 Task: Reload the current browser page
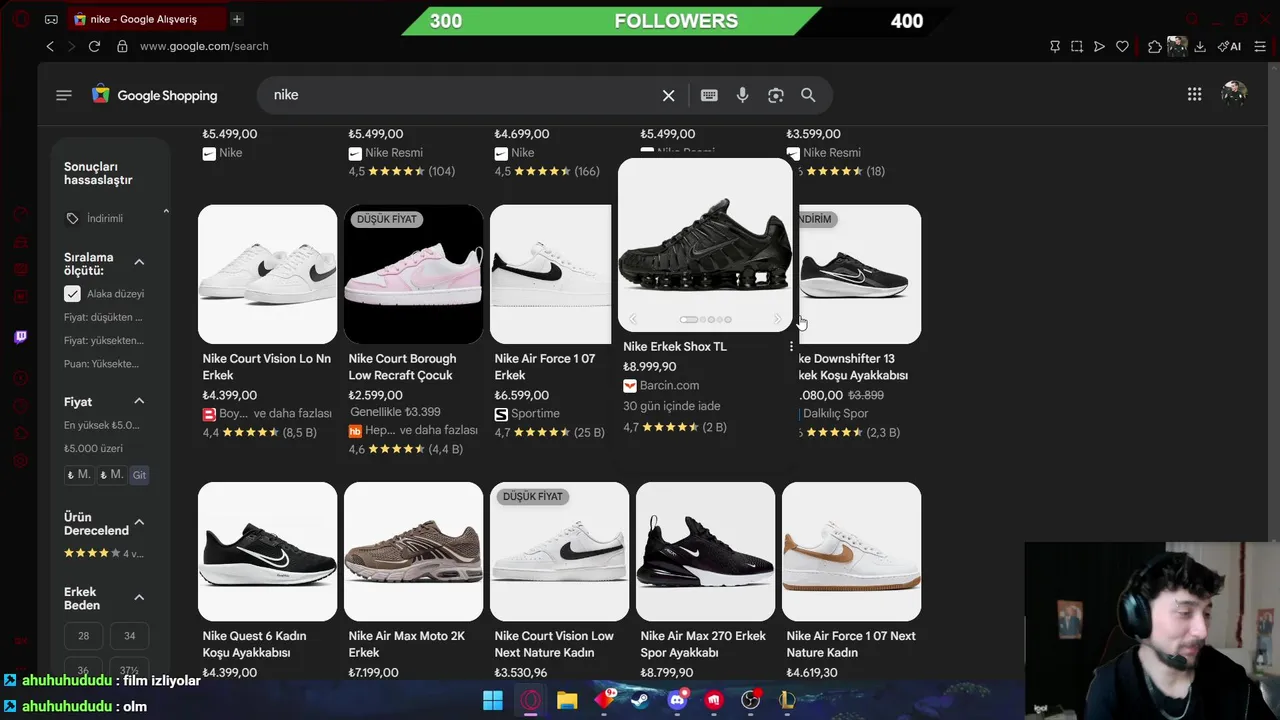click(x=94, y=46)
